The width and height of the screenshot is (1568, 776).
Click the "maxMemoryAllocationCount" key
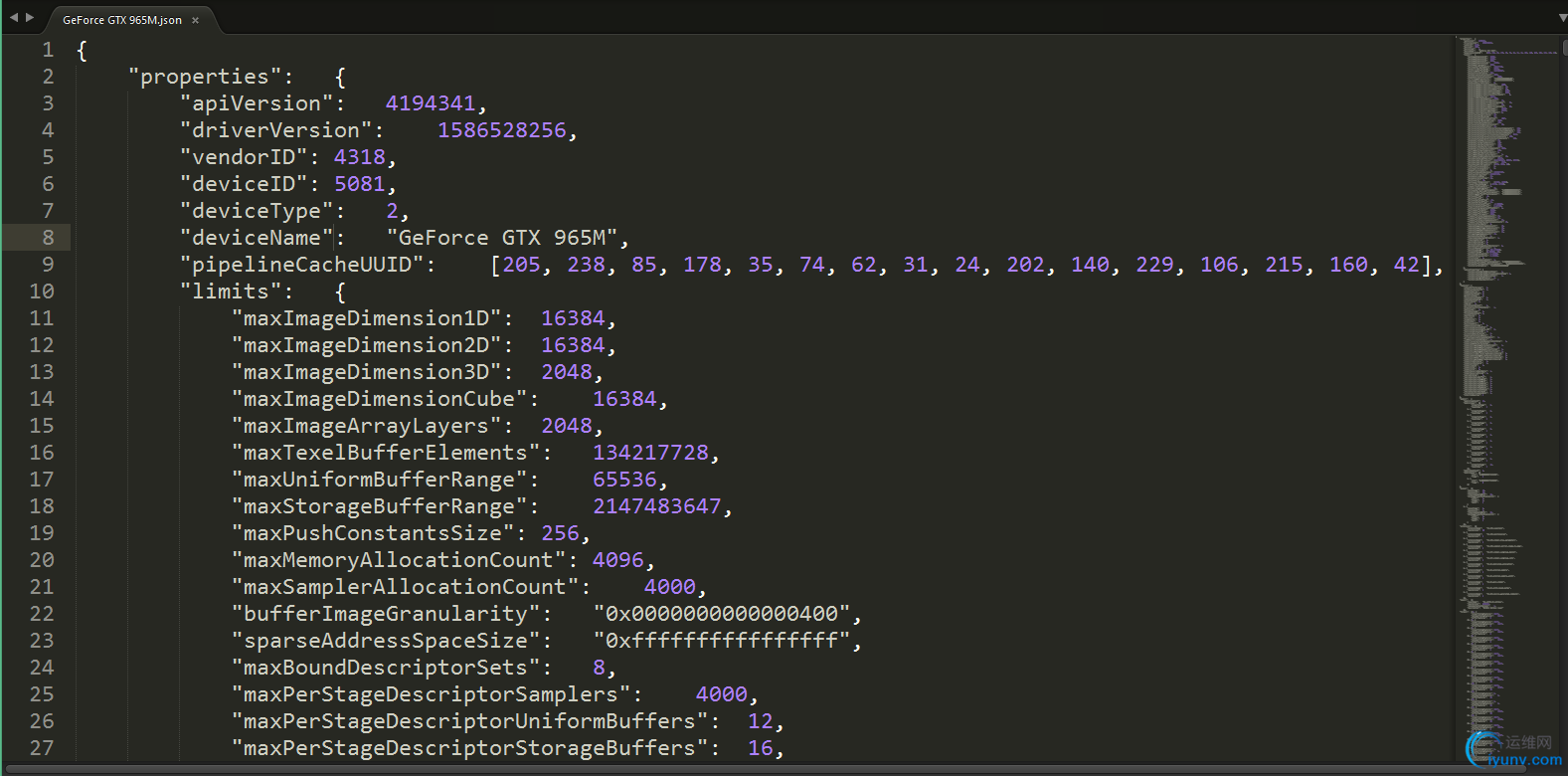(399, 560)
